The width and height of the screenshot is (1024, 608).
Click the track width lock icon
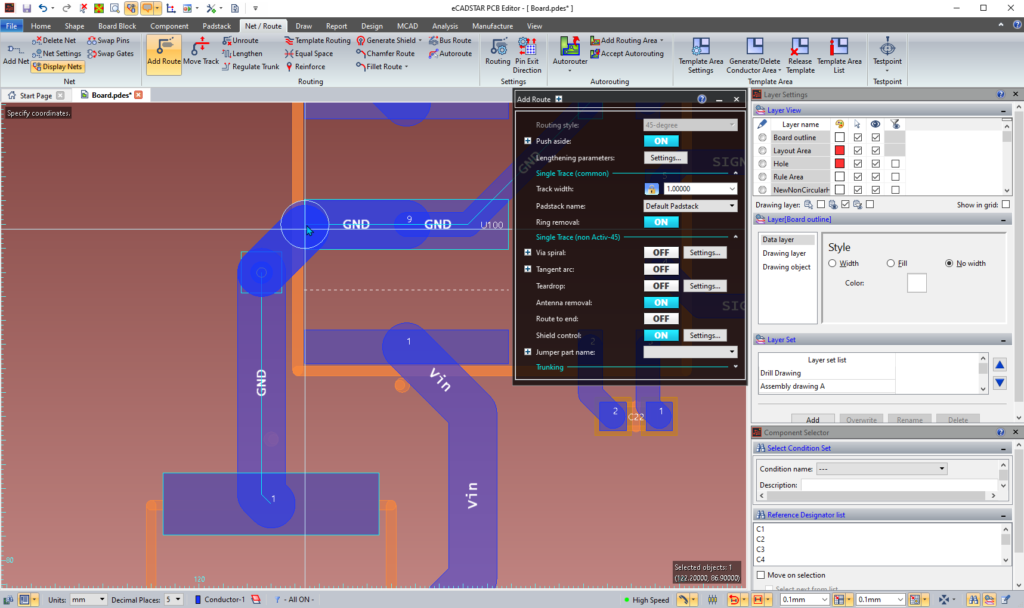point(651,189)
